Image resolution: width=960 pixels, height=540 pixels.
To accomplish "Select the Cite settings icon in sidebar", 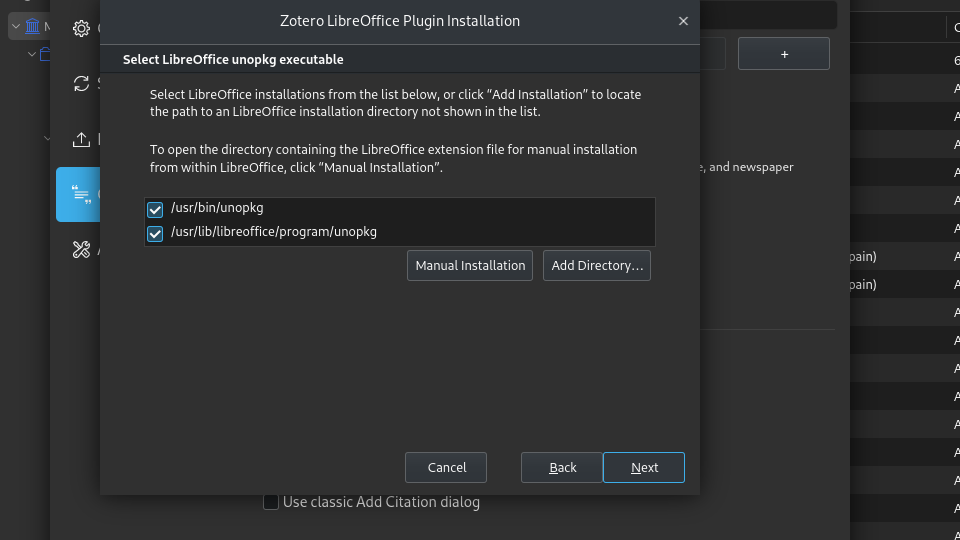I will [x=81, y=195].
